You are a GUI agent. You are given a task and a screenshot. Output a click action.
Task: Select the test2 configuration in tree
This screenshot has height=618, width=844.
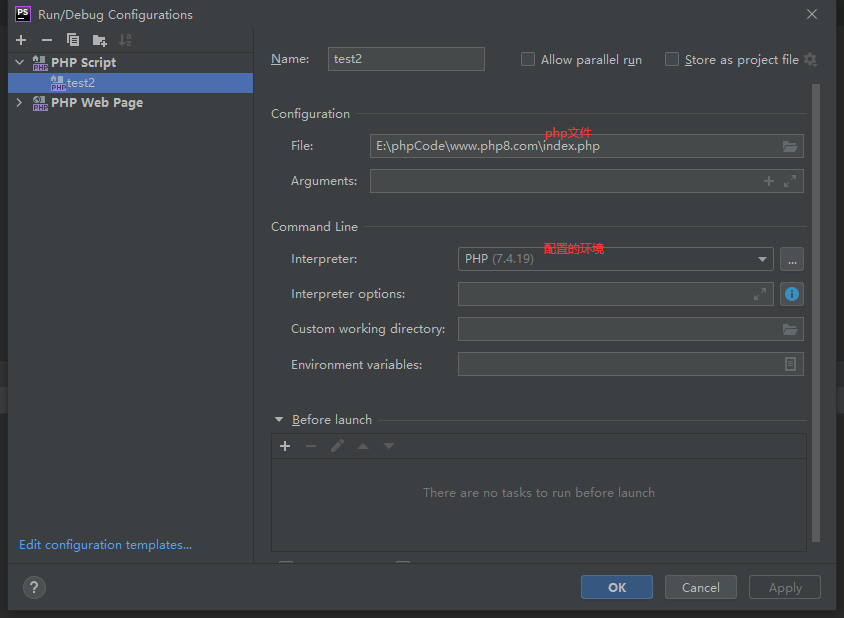(81, 83)
